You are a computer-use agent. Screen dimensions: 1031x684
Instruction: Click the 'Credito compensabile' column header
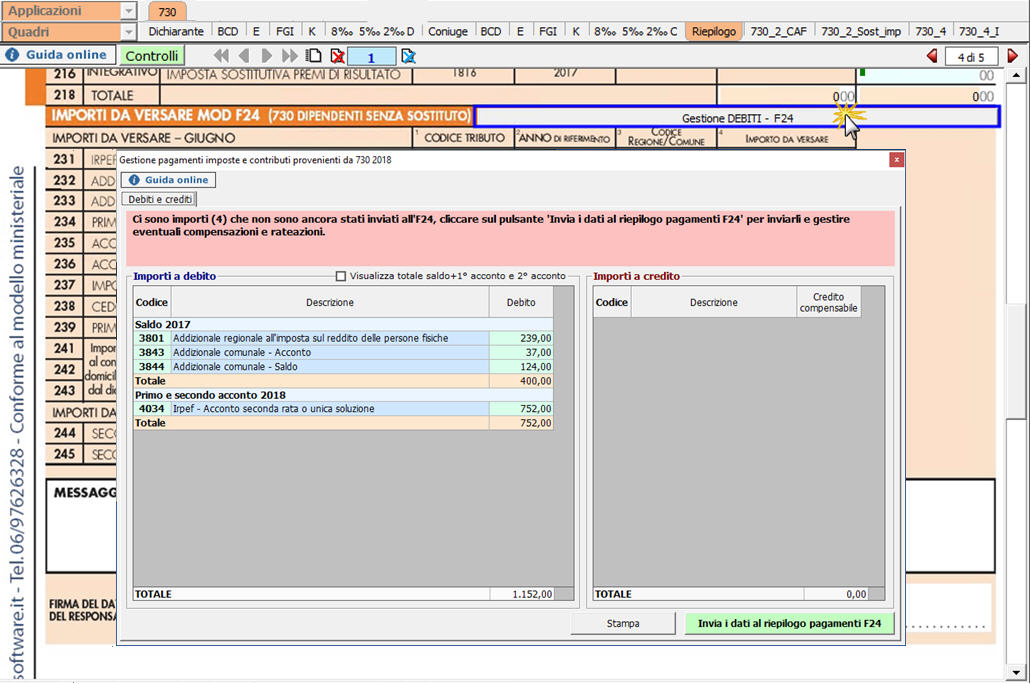click(x=828, y=303)
